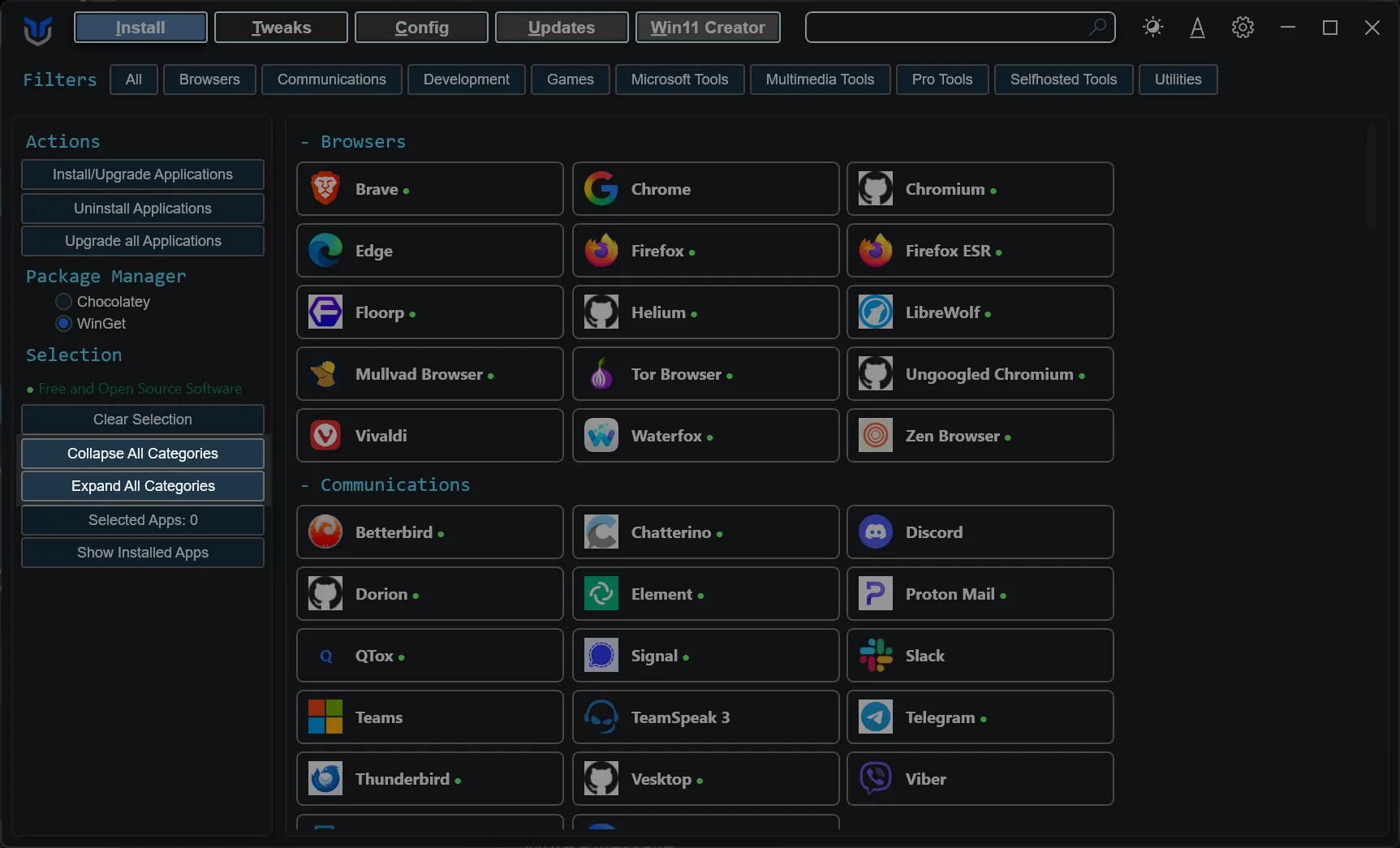Click the Telegram icon

point(876,717)
